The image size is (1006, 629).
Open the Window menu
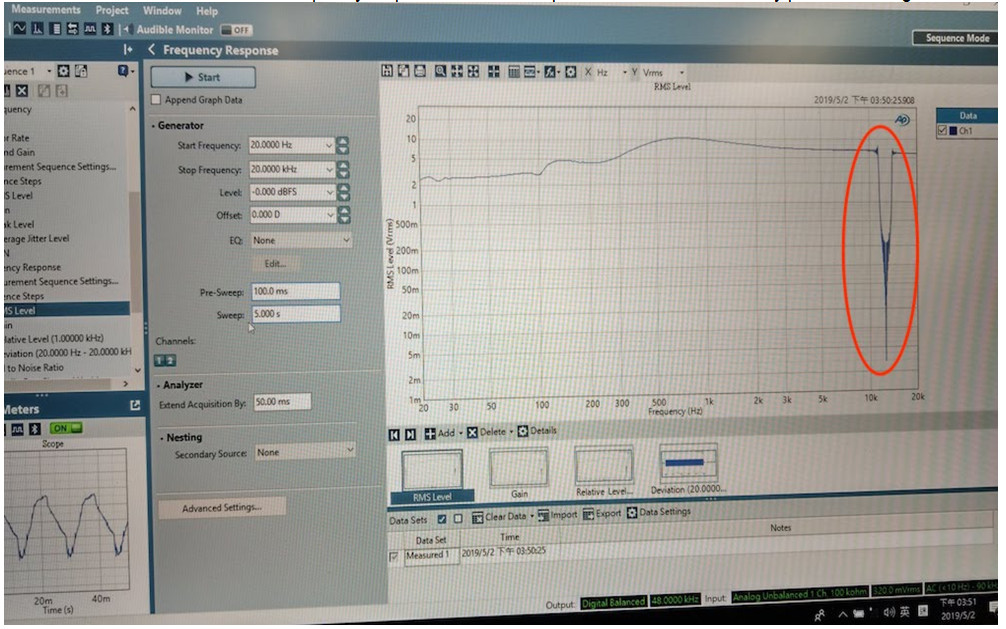click(162, 11)
